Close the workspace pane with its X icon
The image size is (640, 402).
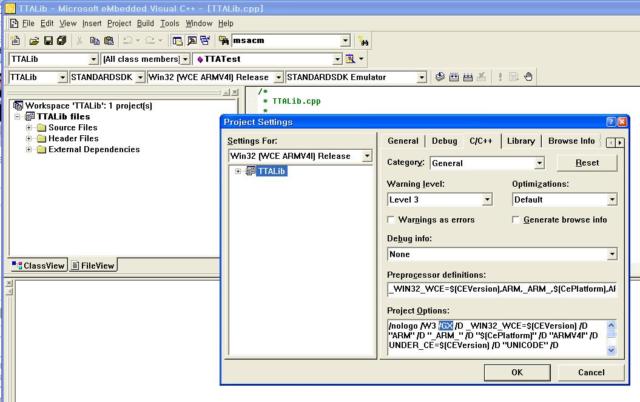[x=235, y=93]
